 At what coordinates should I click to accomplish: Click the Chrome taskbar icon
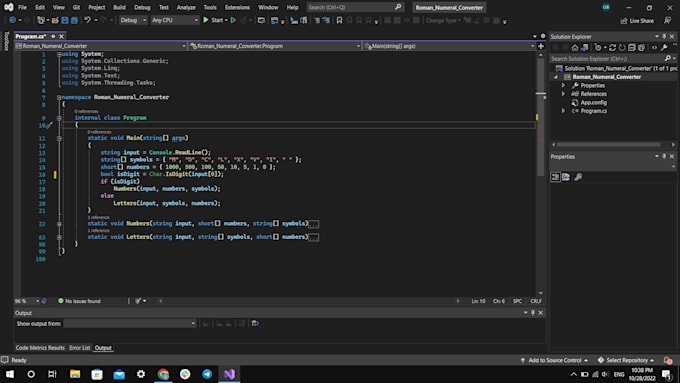(x=163, y=374)
